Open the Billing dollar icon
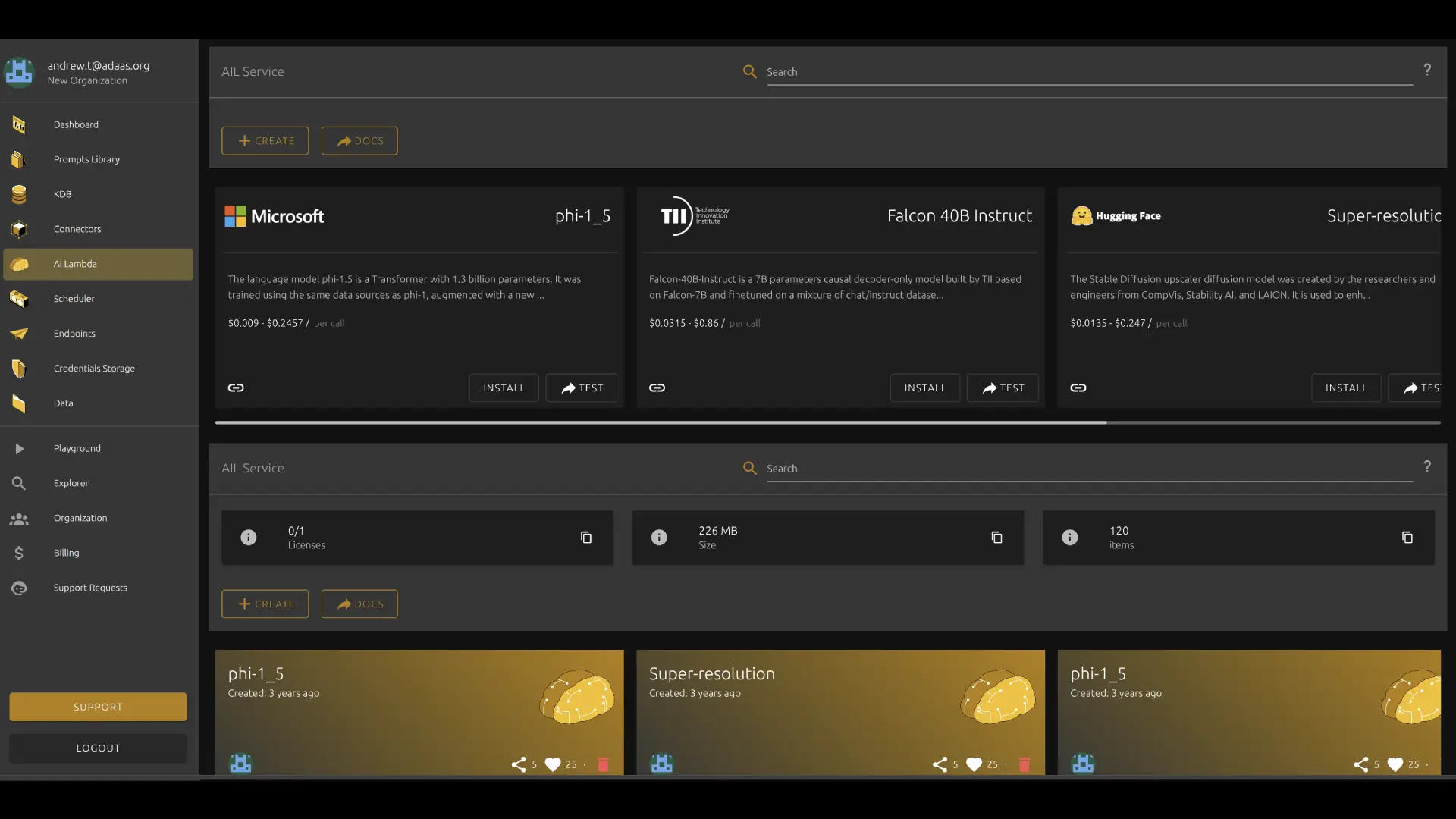 tap(19, 553)
